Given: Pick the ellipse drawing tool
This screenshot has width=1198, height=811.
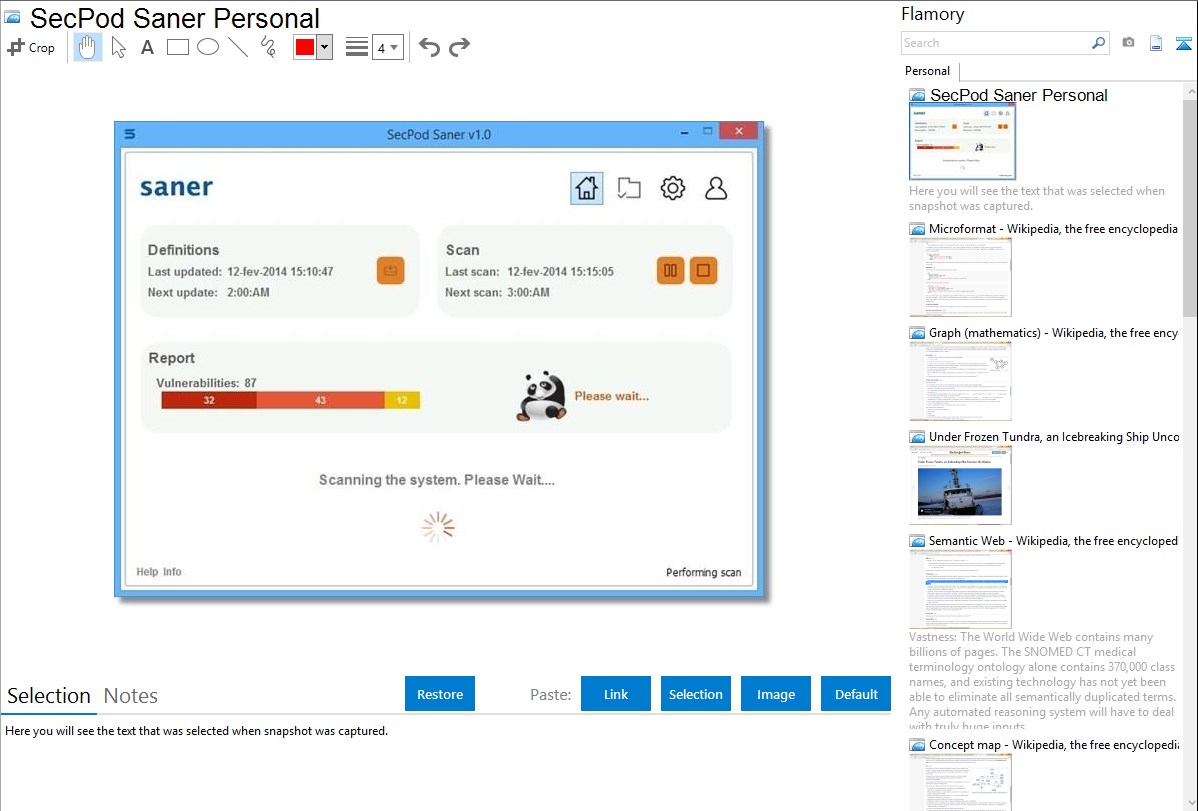Looking at the screenshot, I should 208,47.
